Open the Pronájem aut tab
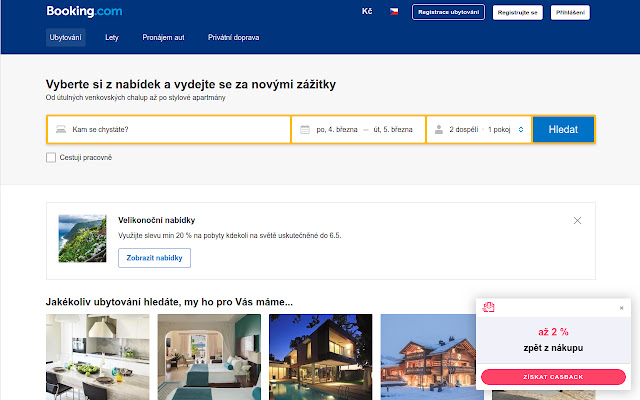 pyautogui.click(x=162, y=38)
